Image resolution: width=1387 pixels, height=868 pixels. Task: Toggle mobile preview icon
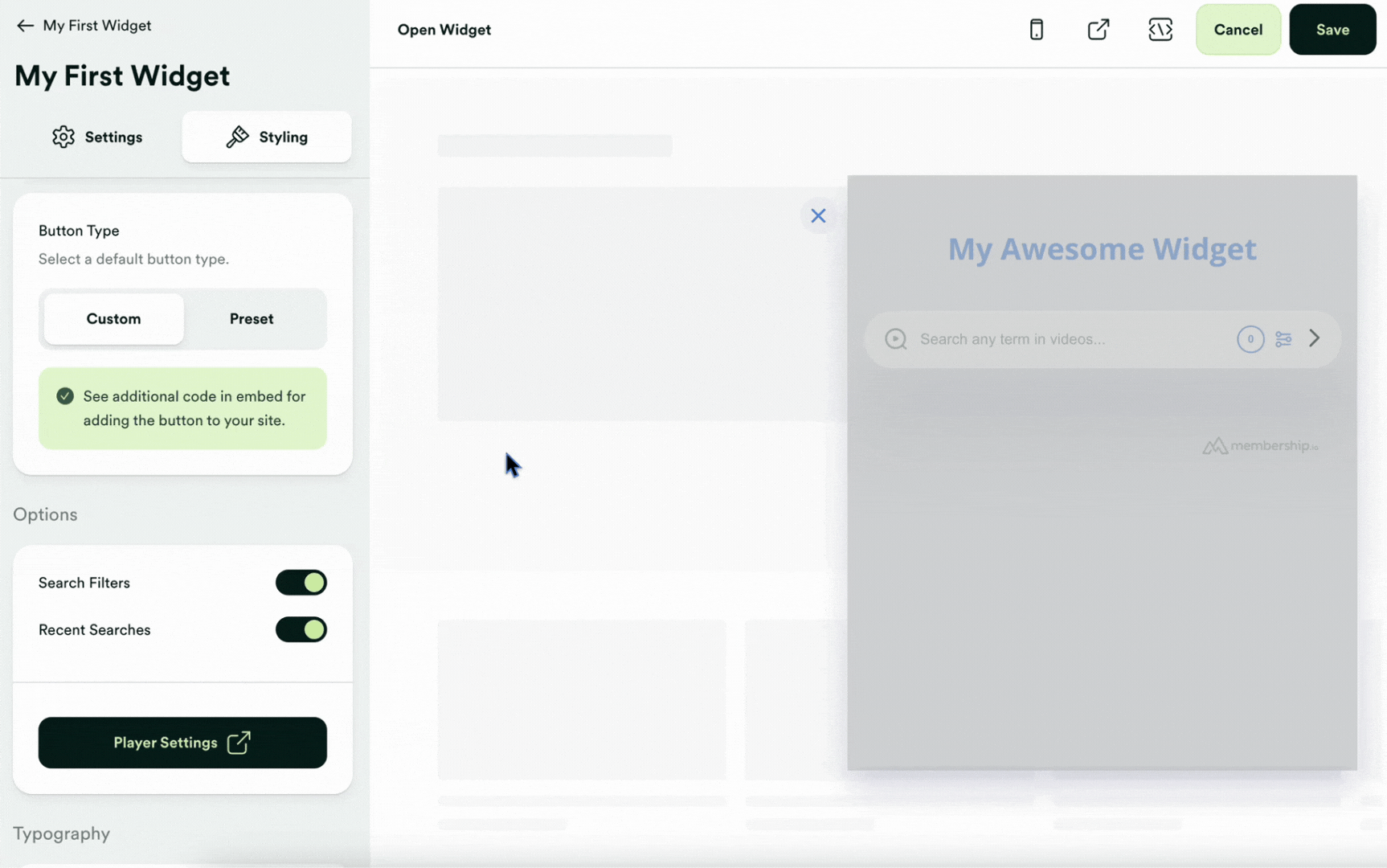1036,30
